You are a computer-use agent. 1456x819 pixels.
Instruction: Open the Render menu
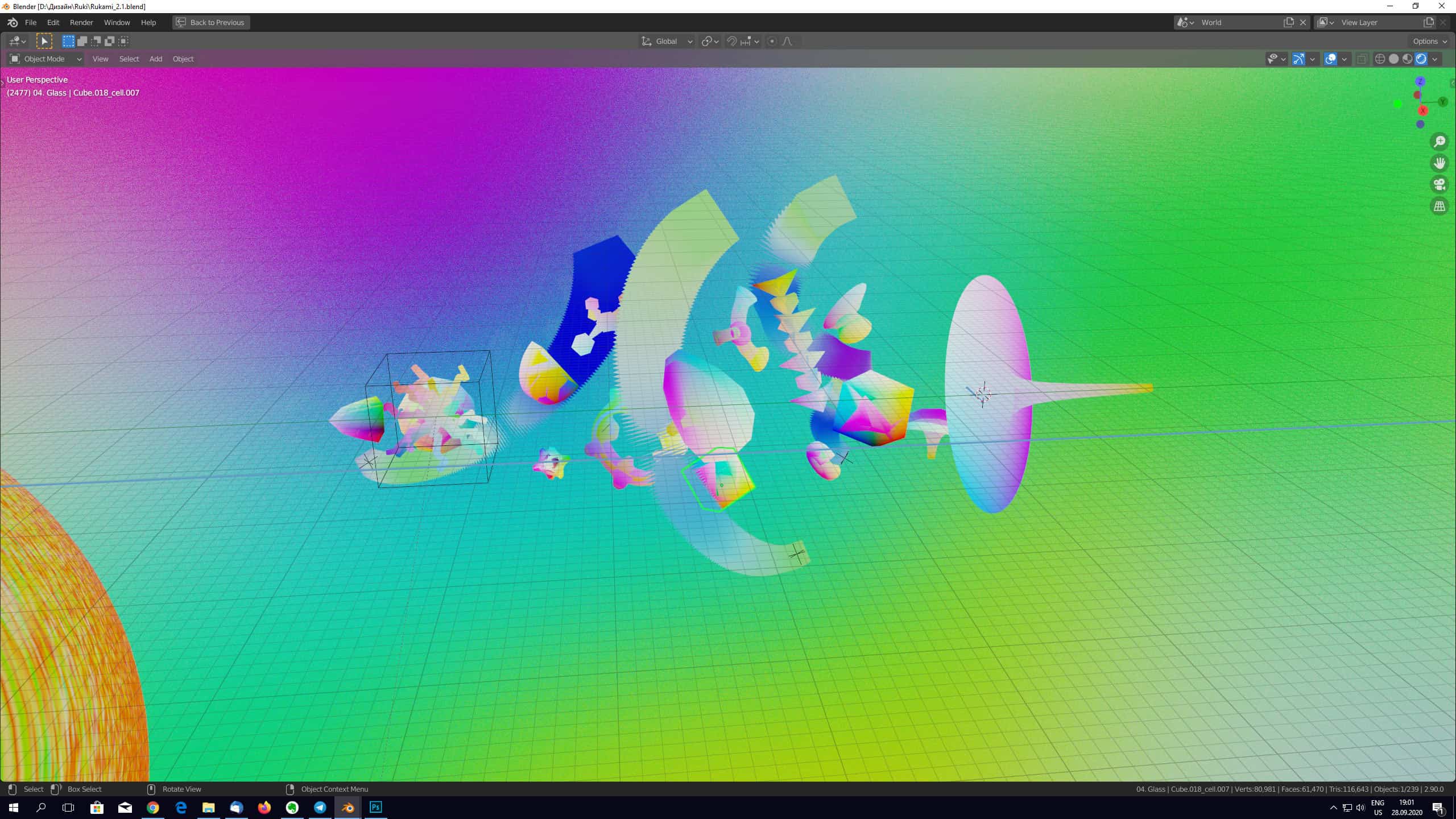[81, 22]
